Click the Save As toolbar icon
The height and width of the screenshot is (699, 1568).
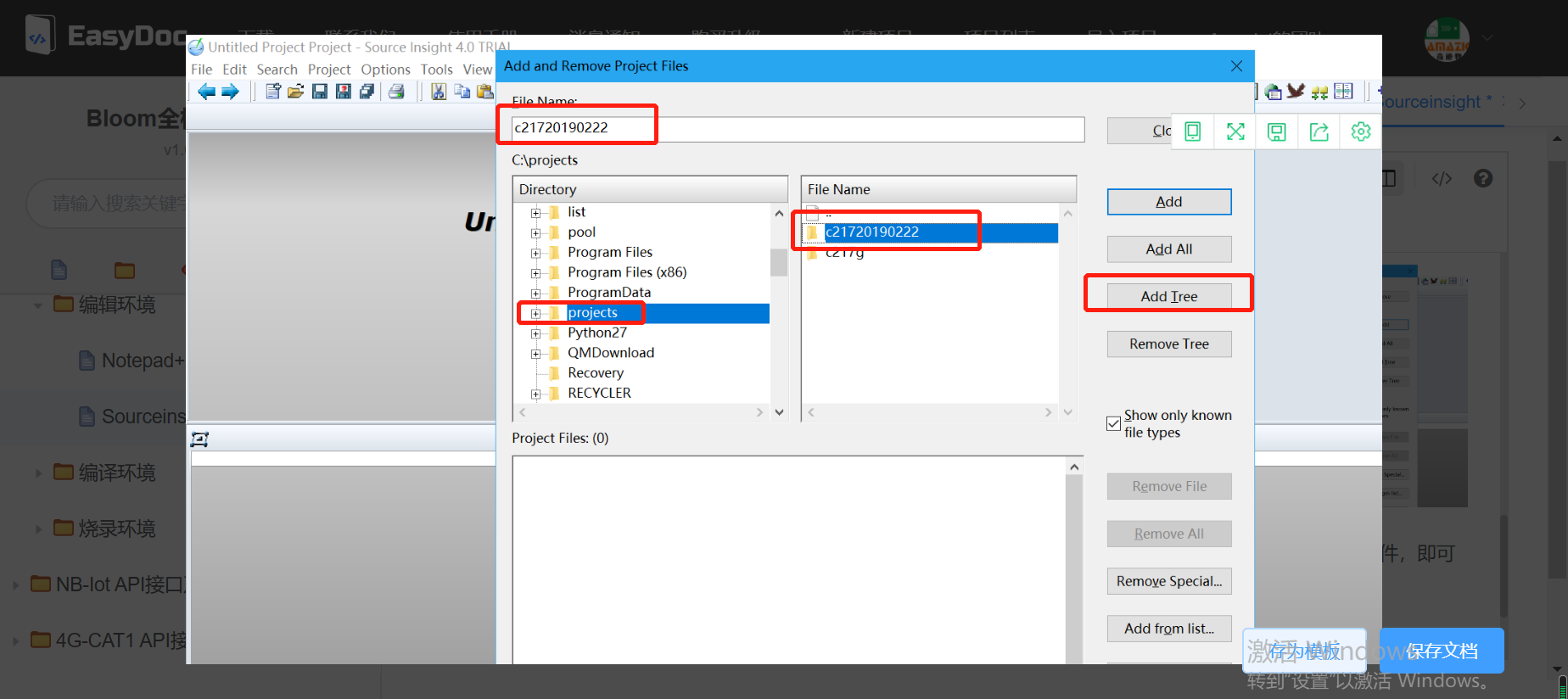point(343,92)
